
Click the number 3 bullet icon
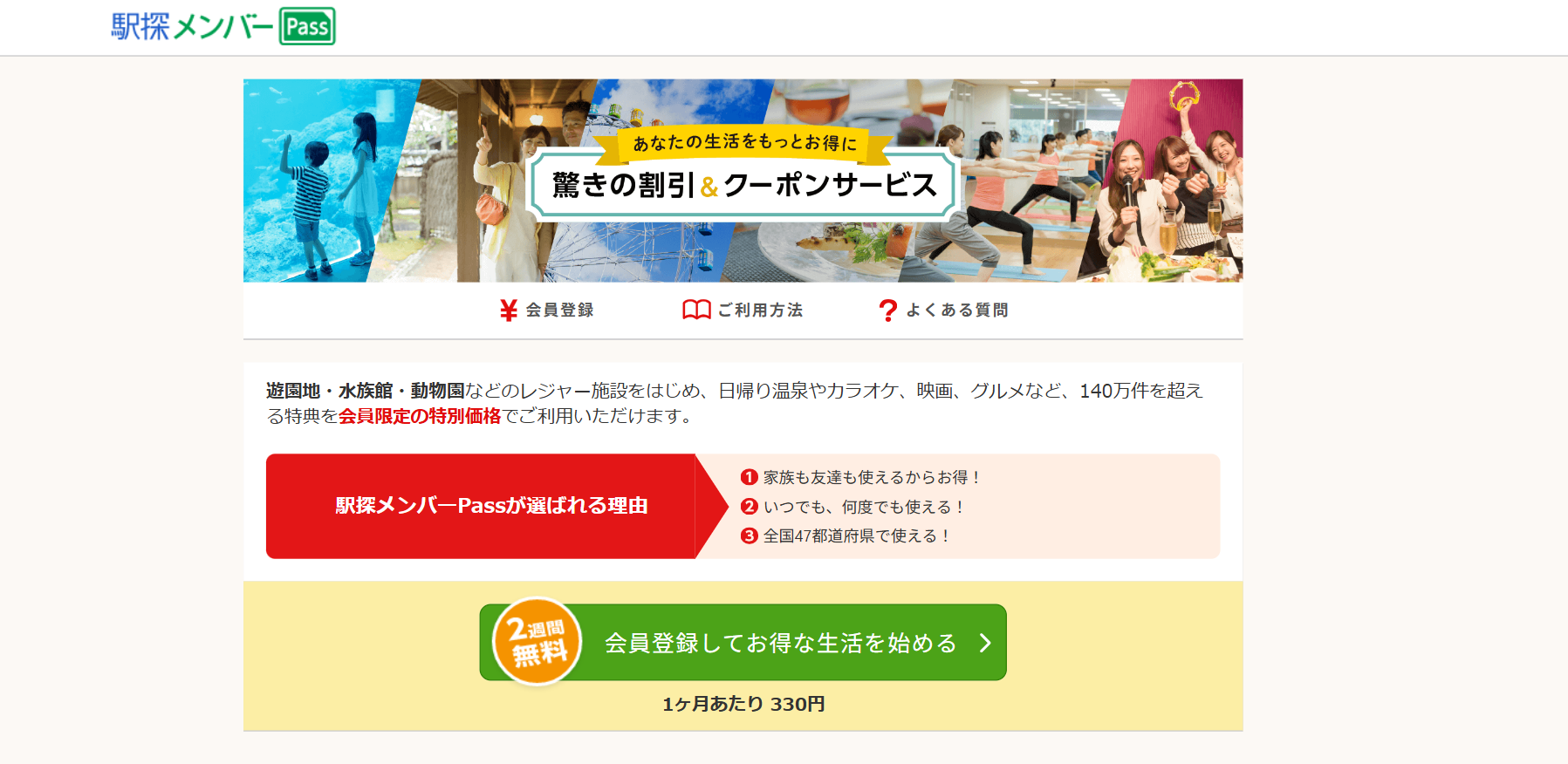(x=749, y=535)
